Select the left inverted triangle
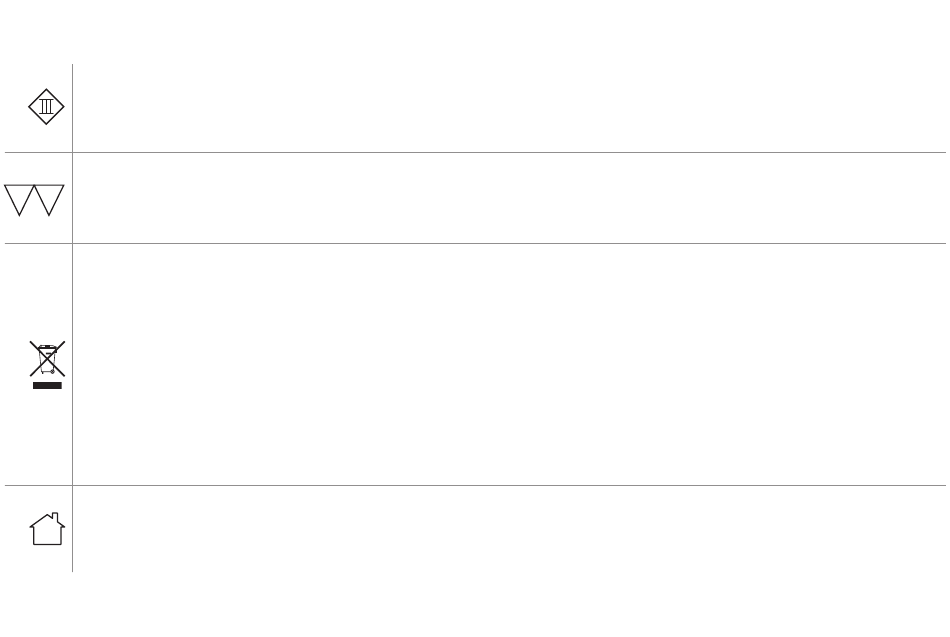The image size is (950, 637). coord(19,200)
